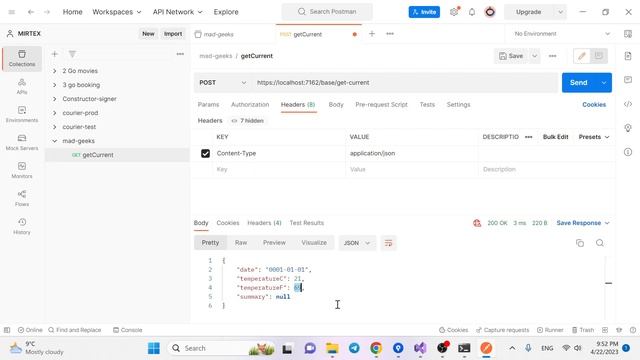Open the Workspaces menu
640x360 pixels.
click(117, 12)
